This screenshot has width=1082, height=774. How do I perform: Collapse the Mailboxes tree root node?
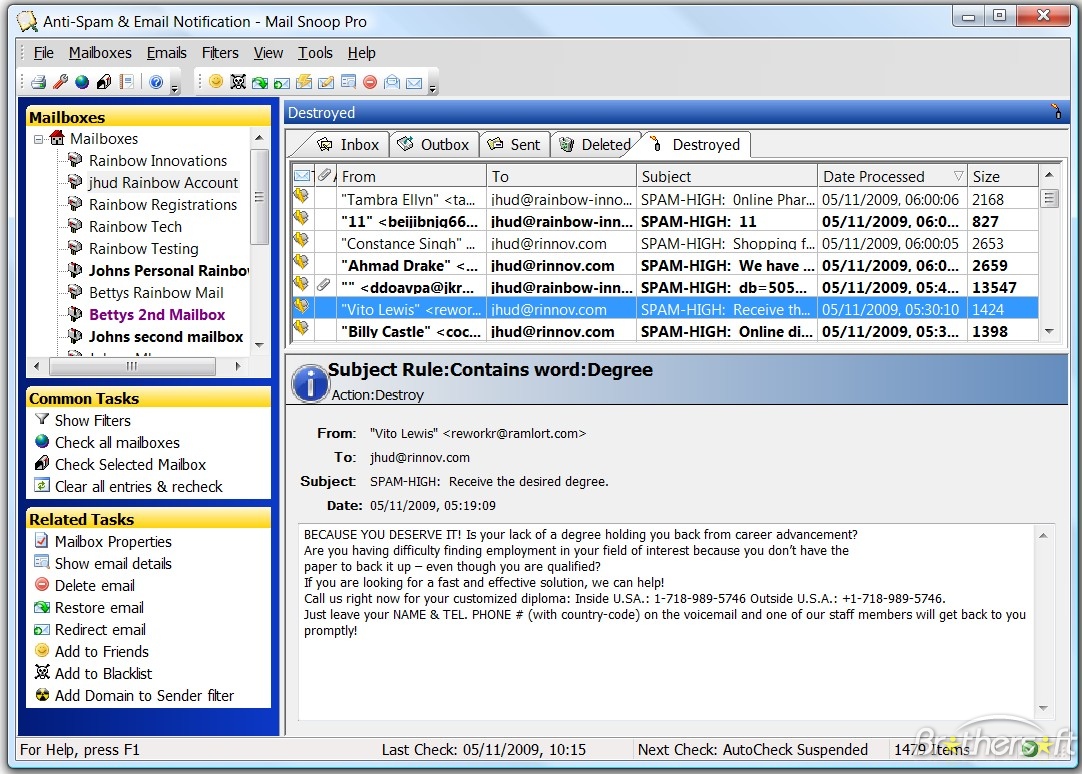point(39,139)
